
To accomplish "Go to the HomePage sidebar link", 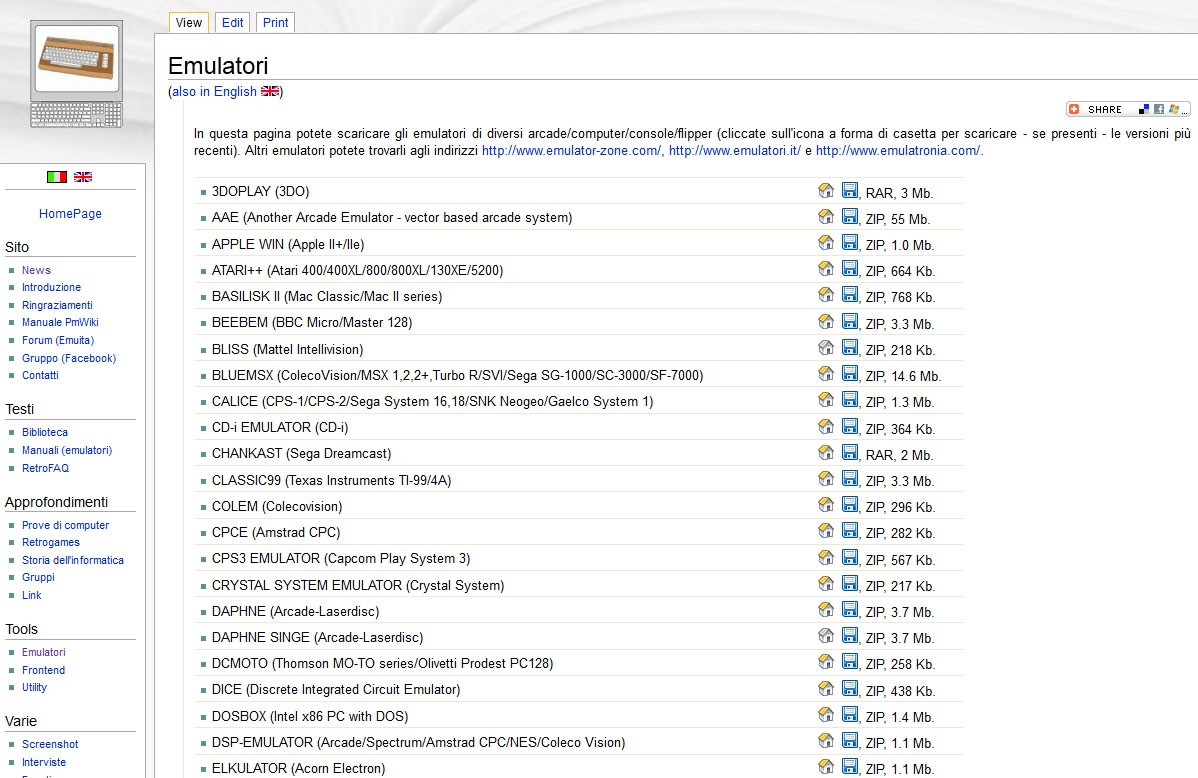I will (x=70, y=213).
